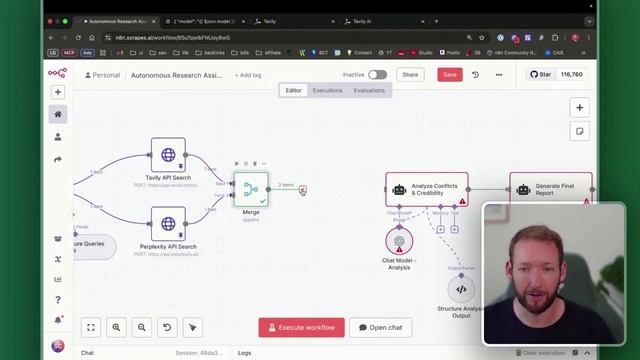Open the workflow history icon
640x360 pixels.
(476, 75)
